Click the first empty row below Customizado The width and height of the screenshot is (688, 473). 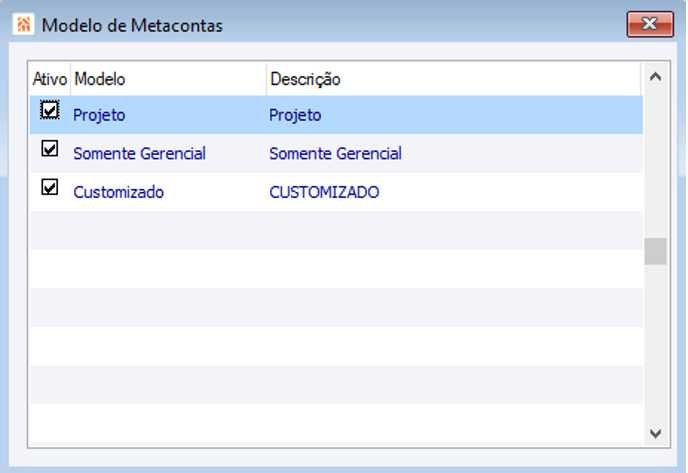pyautogui.click(x=335, y=231)
